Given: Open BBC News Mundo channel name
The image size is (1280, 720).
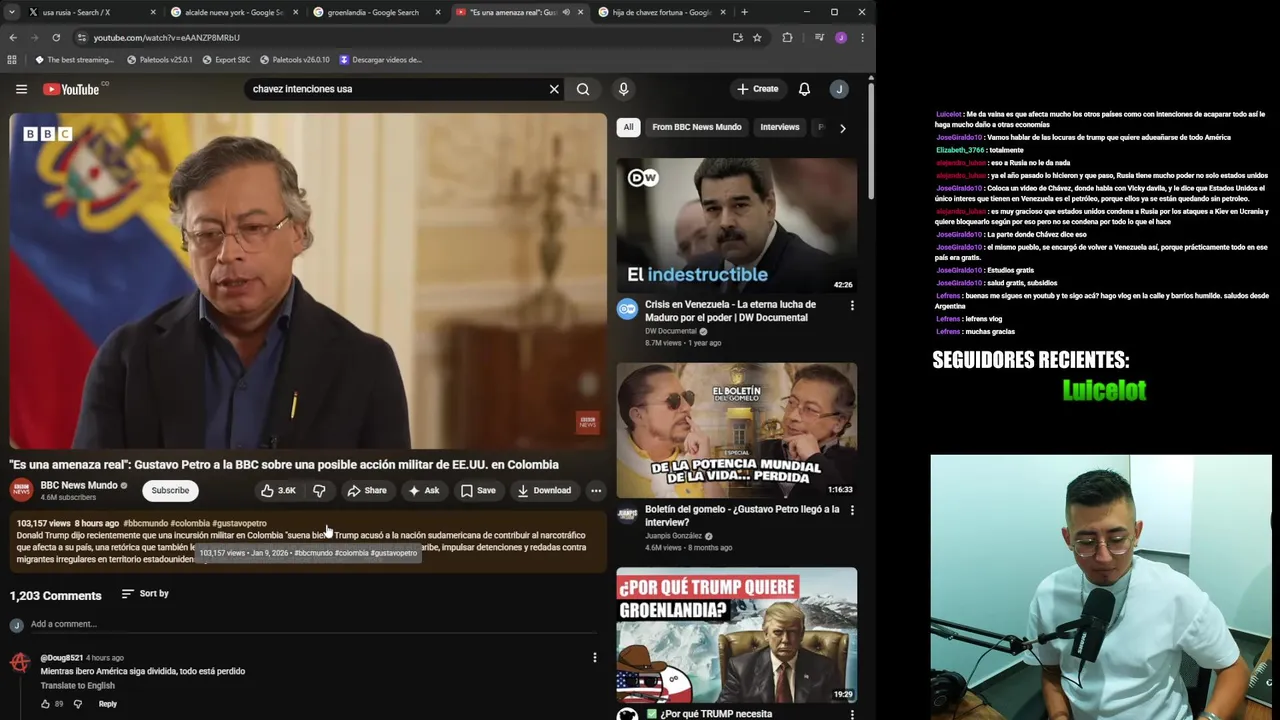Looking at the screenshot, I should [79, 485].
